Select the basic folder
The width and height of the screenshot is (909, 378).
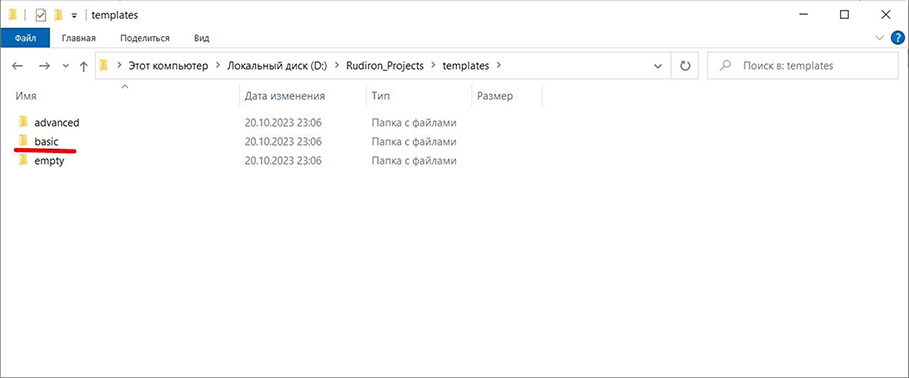(46, 141)
